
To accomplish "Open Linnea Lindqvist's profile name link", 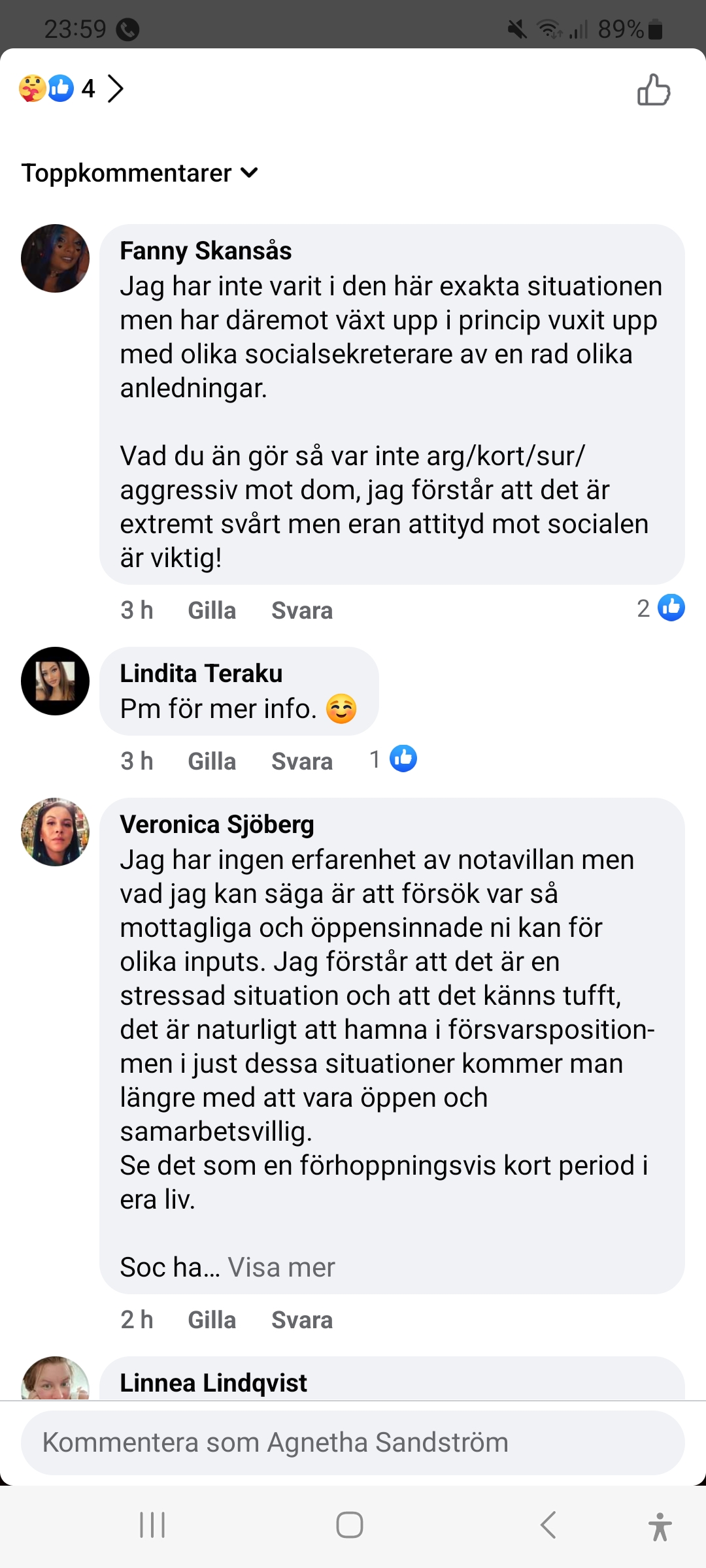I will tap(213, 1382).
